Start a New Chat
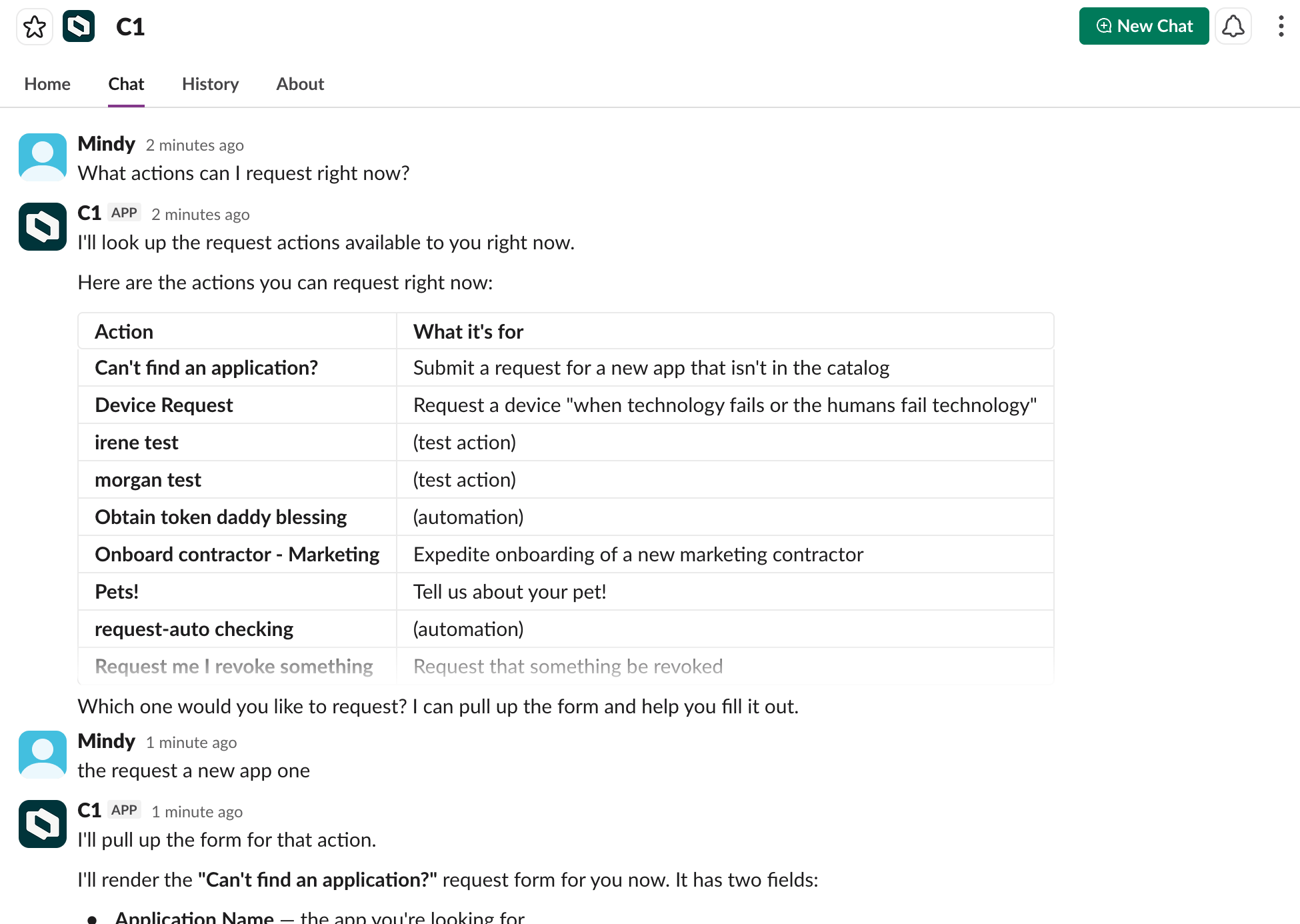Viewport: 1300px width, 924px height. 1143,26
